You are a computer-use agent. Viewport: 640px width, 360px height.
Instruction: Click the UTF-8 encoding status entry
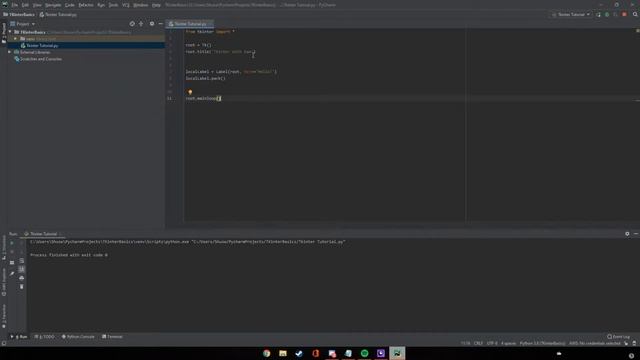[x=492, y=343]
